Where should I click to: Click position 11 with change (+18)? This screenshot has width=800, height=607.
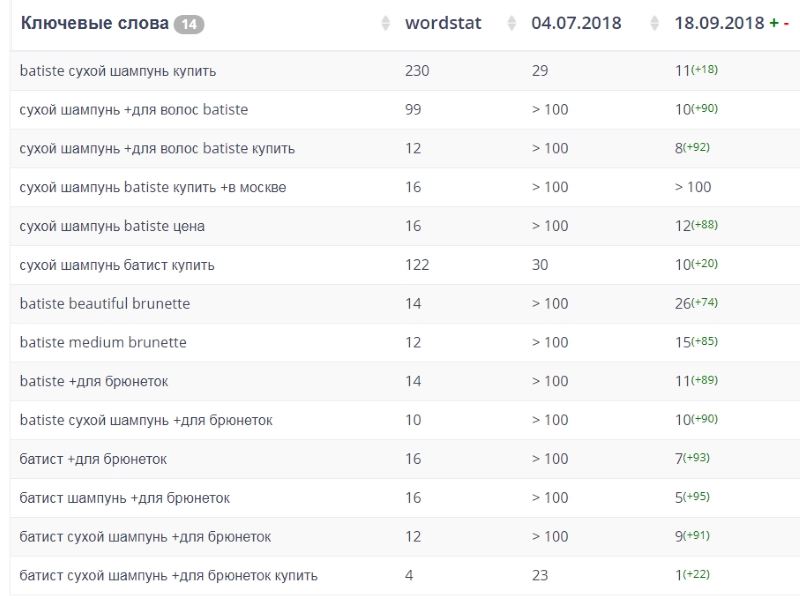[696, 70]
